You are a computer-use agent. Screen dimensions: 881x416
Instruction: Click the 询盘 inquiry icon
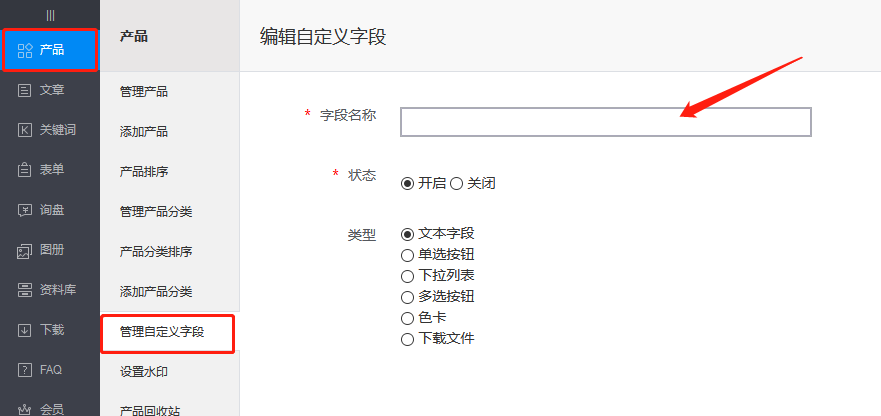click(25, 210)
